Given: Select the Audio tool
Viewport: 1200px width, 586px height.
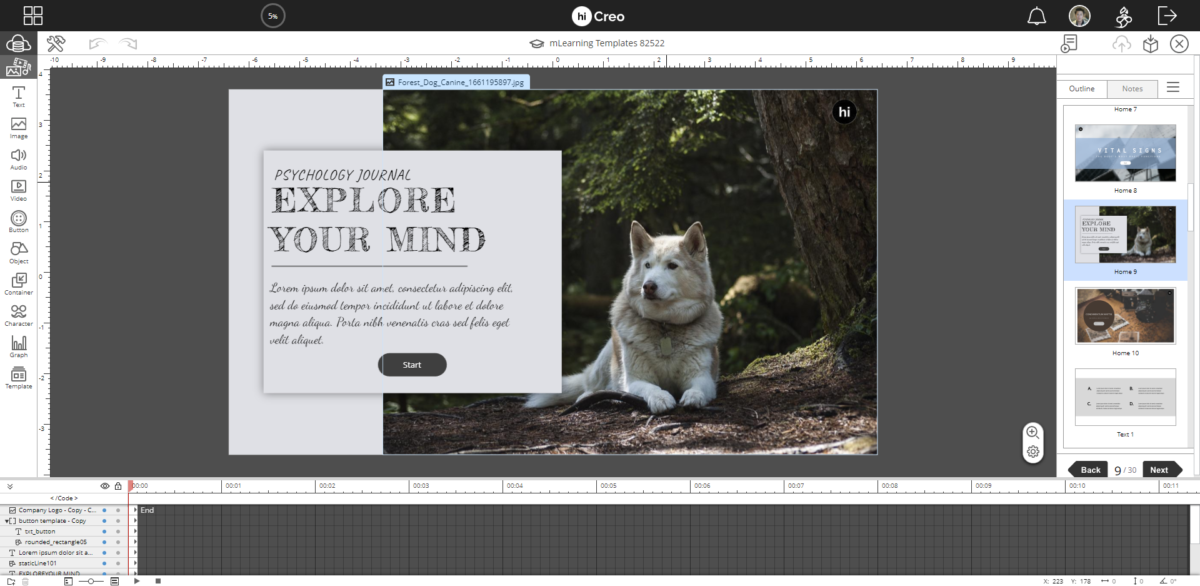Looking at the screenshot, I should coord(18,159).
